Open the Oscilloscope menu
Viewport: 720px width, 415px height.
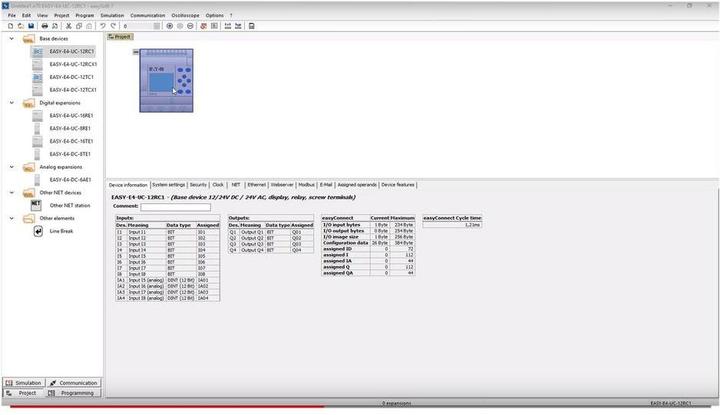pos(186,15)
